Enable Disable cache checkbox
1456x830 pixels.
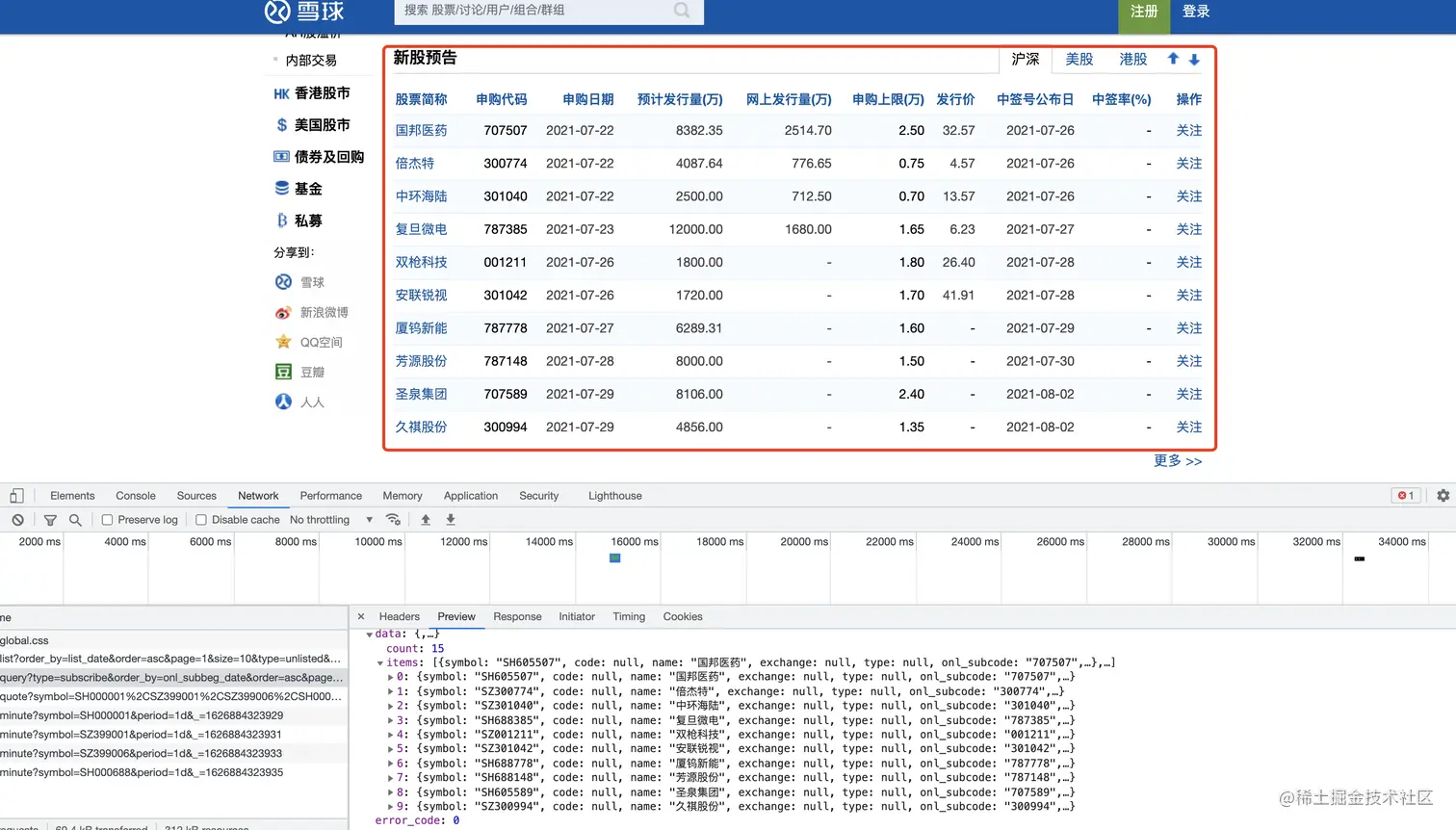(201, 520)
